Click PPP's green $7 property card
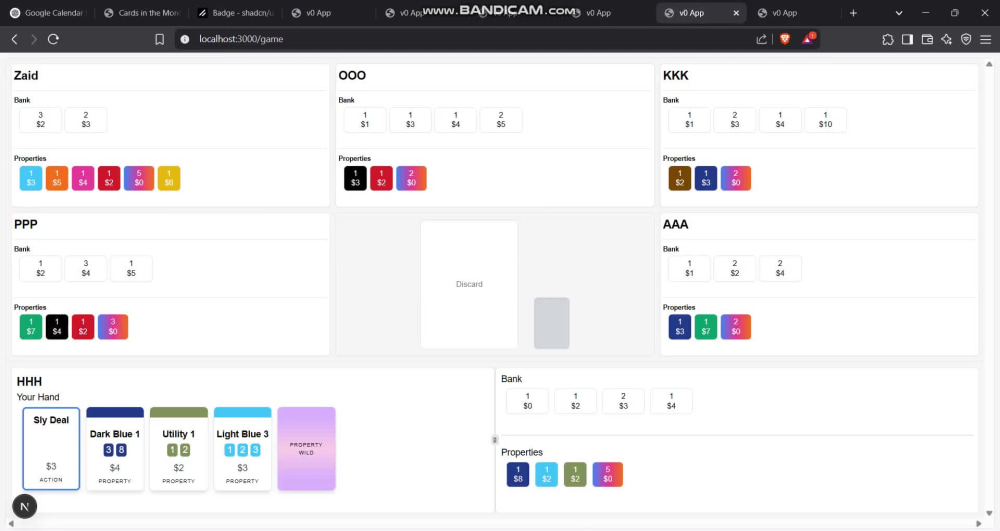This screenshot has width=1000, height=531. point(31,327)
